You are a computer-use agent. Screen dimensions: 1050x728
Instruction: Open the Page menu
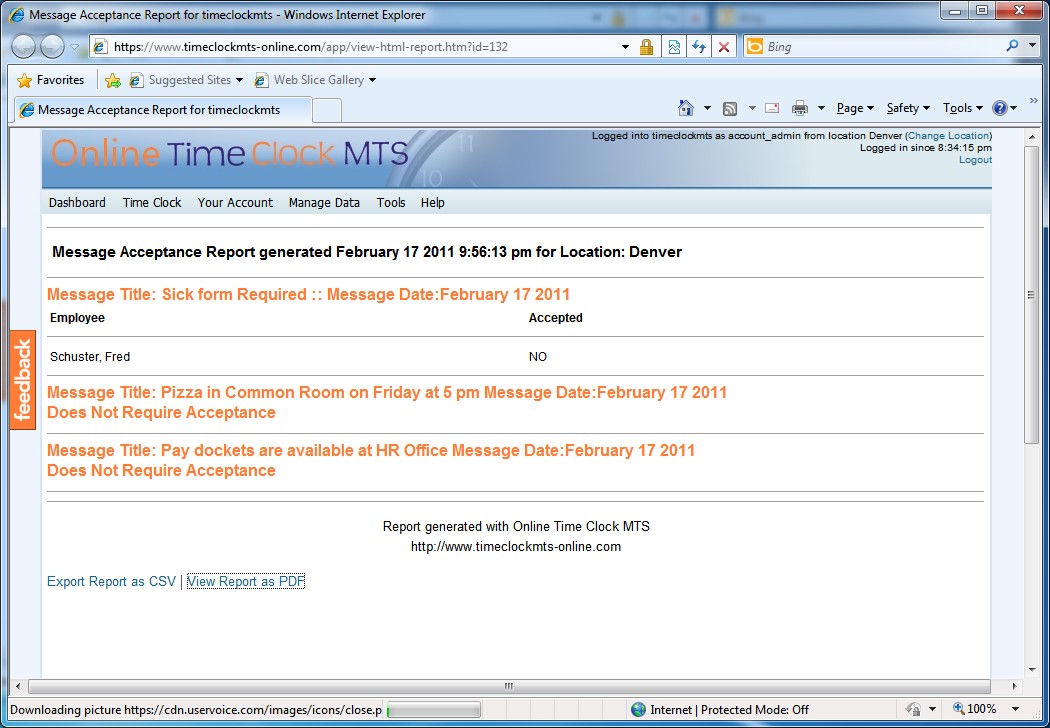point(855,108)
